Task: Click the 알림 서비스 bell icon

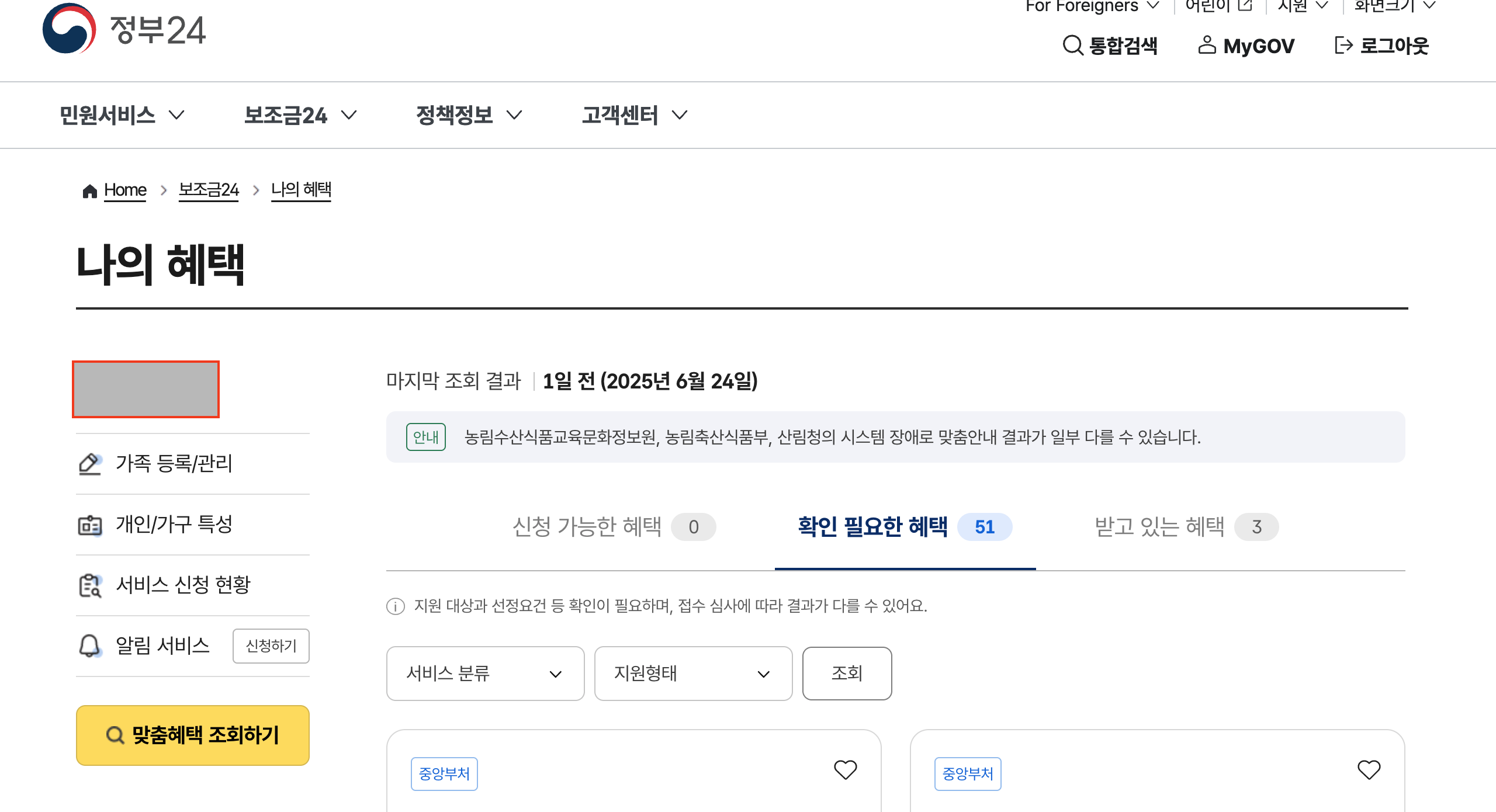Action: point(90,646)
